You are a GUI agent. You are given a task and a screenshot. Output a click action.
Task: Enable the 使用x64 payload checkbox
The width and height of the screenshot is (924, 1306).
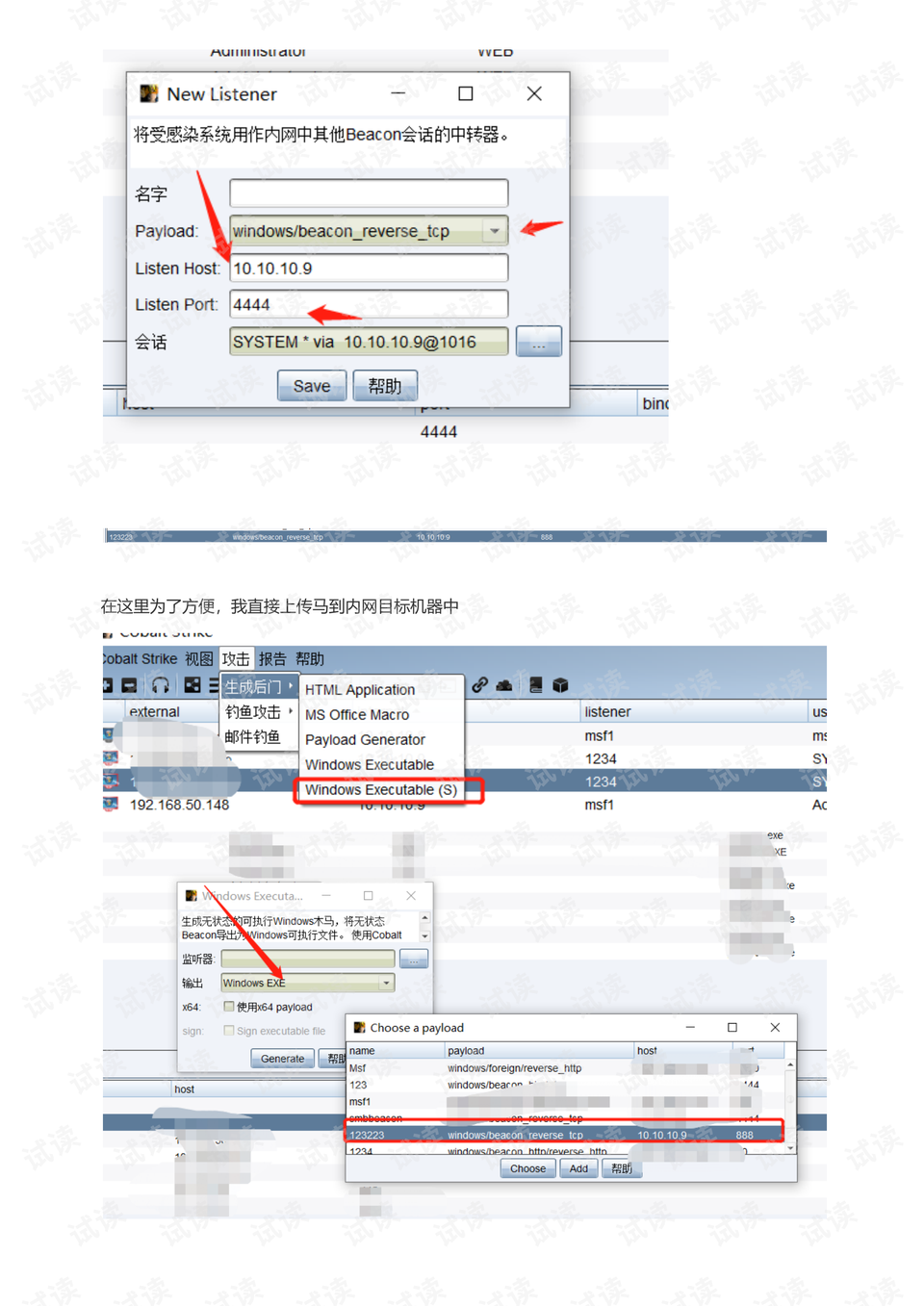pyautogui.click(x=229, y=1007)
